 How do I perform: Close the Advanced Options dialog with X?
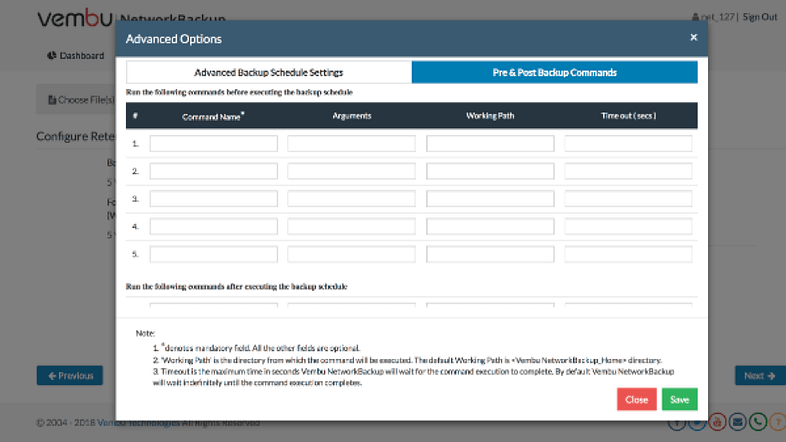click(x=693, y=37)
